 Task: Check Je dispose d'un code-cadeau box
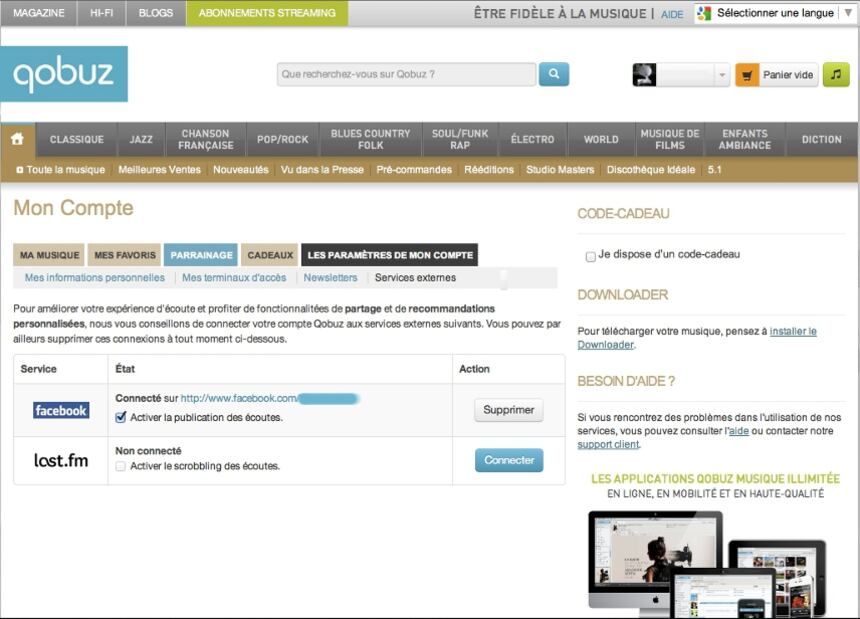590,256
